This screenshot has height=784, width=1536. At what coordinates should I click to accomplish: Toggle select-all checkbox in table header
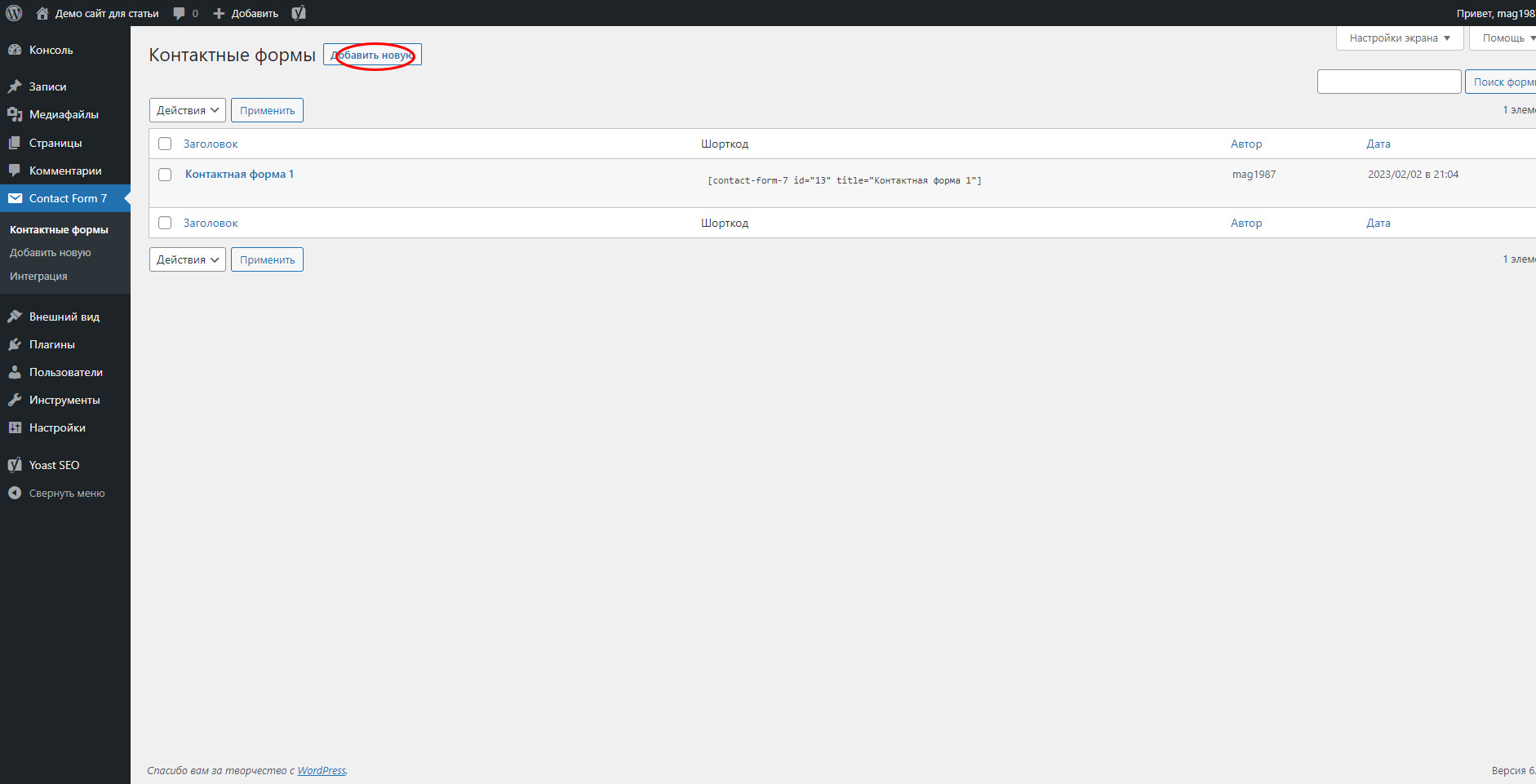(x=165, y=144)
